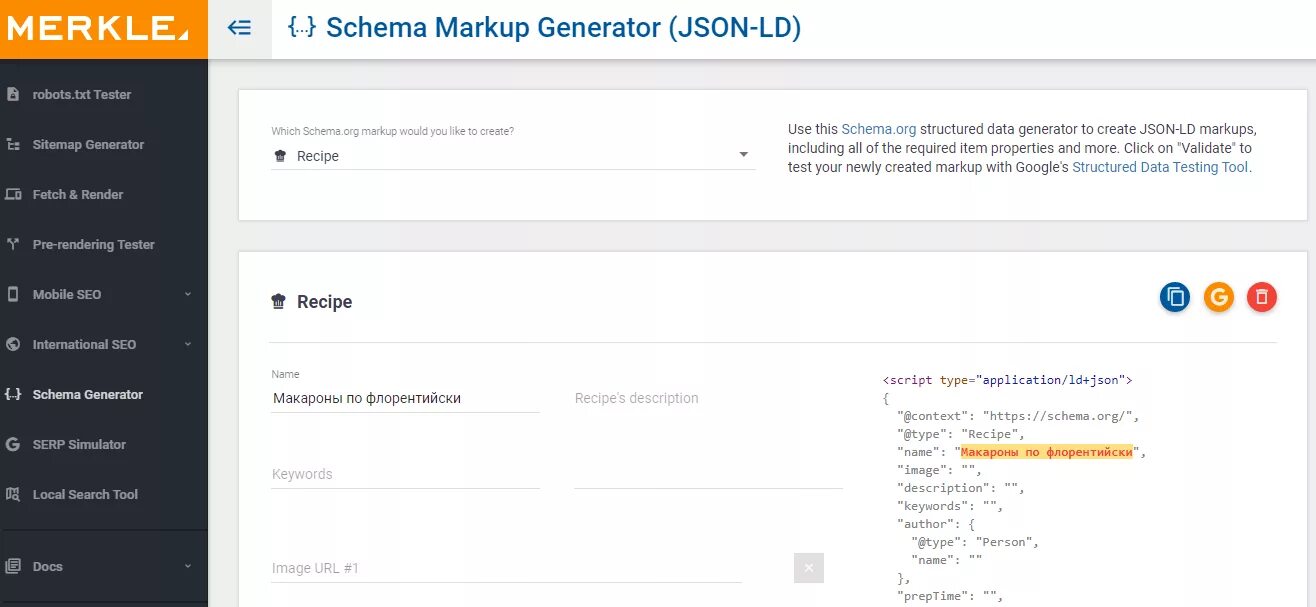This screenshot has width=1316, height=607.
Task: Click the Local Search Tool map icon
Action: click(13, 495)
